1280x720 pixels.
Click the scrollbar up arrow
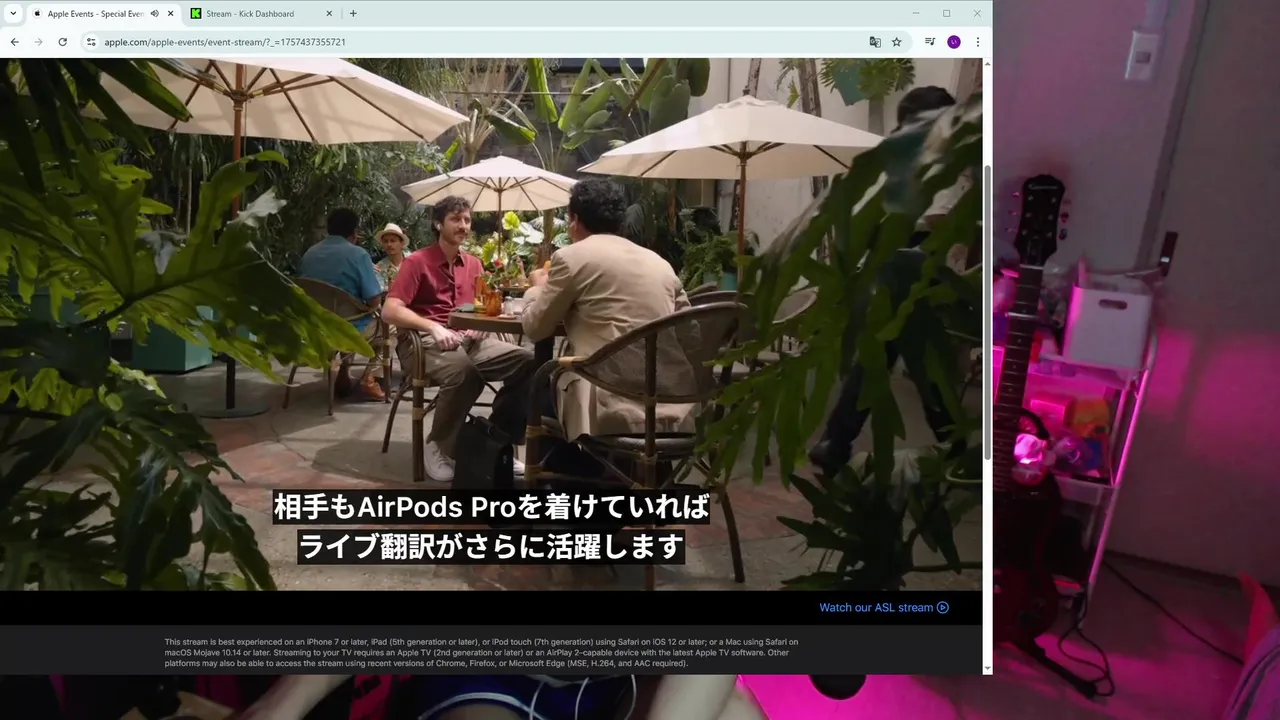(988, 64)
